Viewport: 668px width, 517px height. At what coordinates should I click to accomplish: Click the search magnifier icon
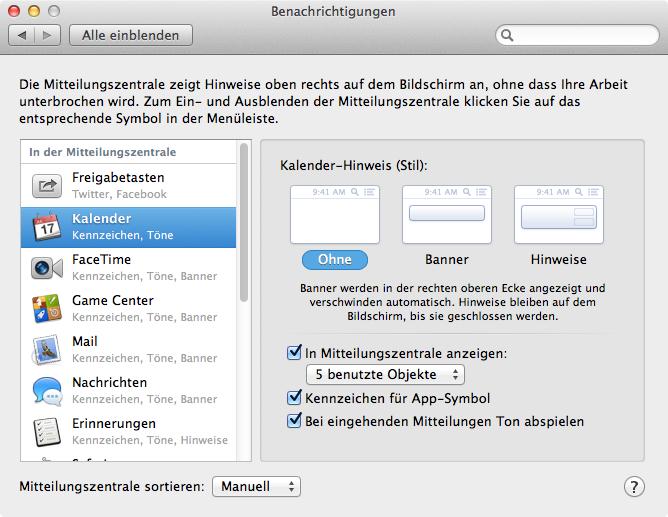(x=507, y=35)
